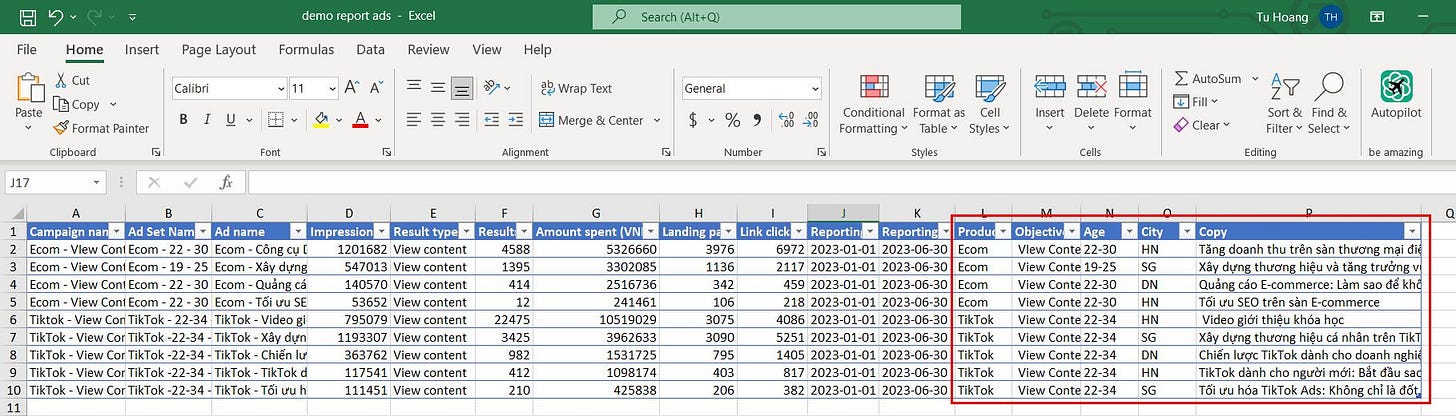Open Cell Styles gallery
This screenshot has width=1456, height=416.
pyautogui.click(x=989, y=104)
